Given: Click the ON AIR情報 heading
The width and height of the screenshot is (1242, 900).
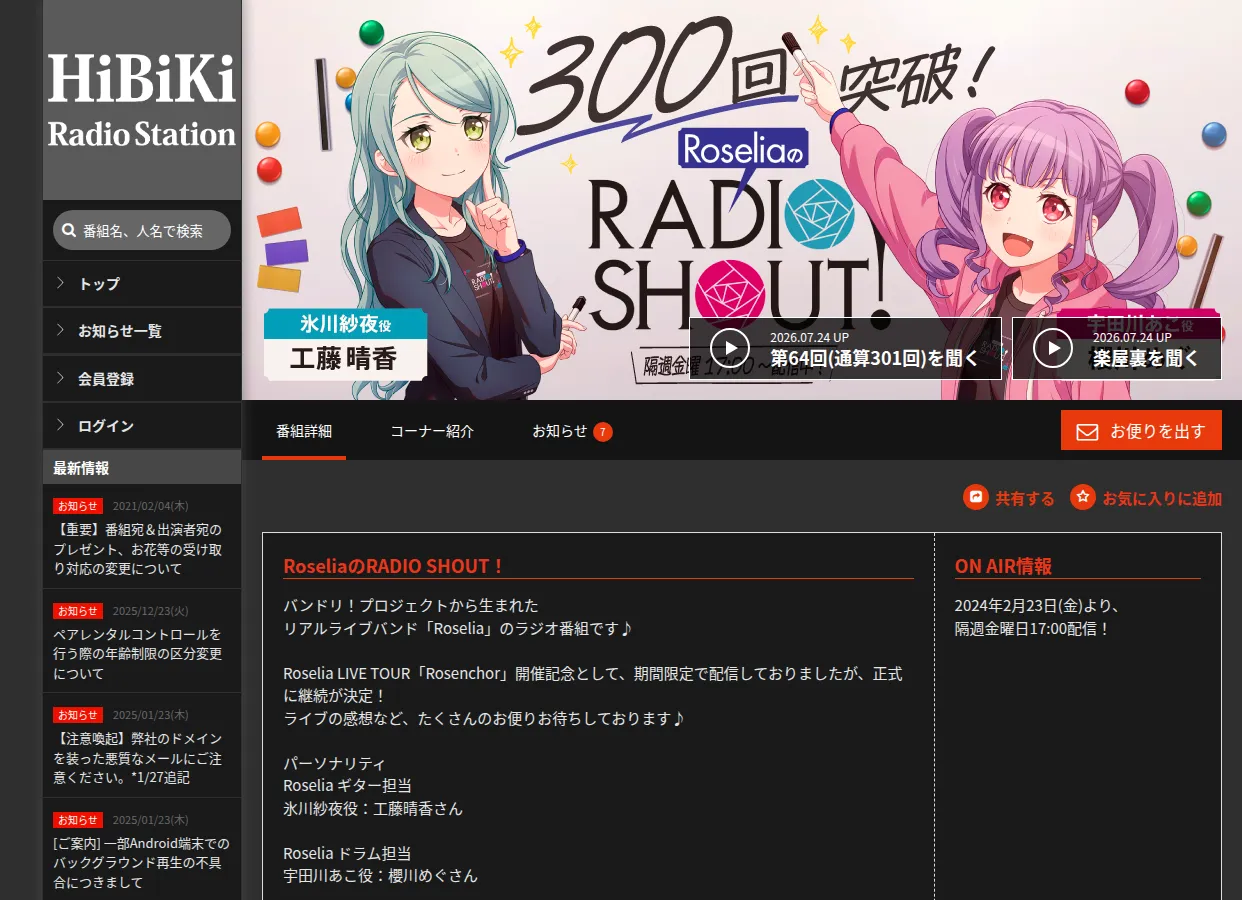Looking at the screenshot, I should 1003,566.
